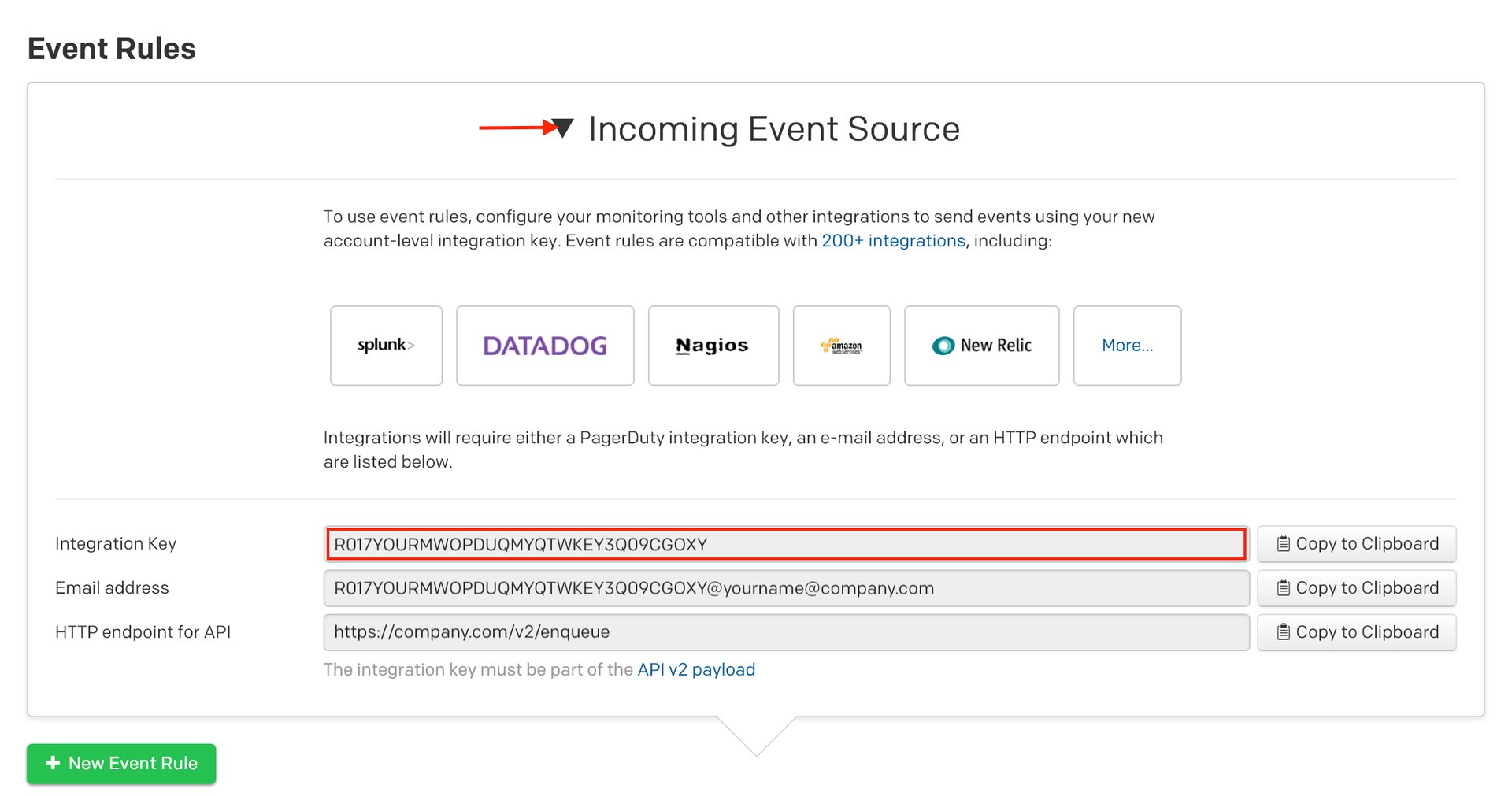Follow the API v2 payload link
Screen dimensions: 1512x796
tap(695, 670)
